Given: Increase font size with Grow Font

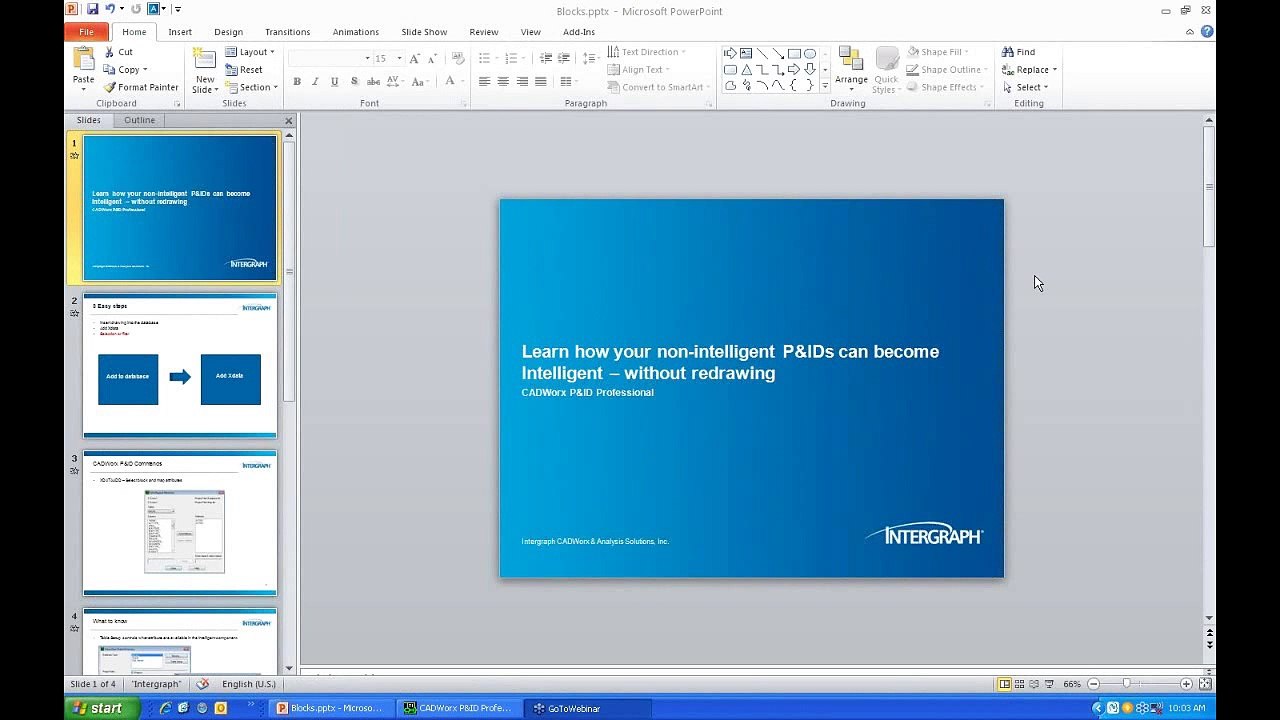Looking at the screenshot, I should [414, 58].
